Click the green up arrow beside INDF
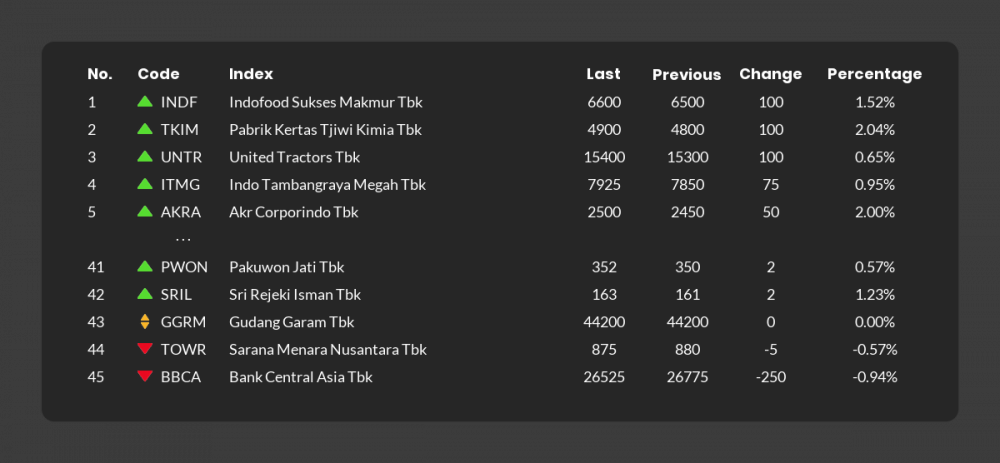 (x=145, y=102)
